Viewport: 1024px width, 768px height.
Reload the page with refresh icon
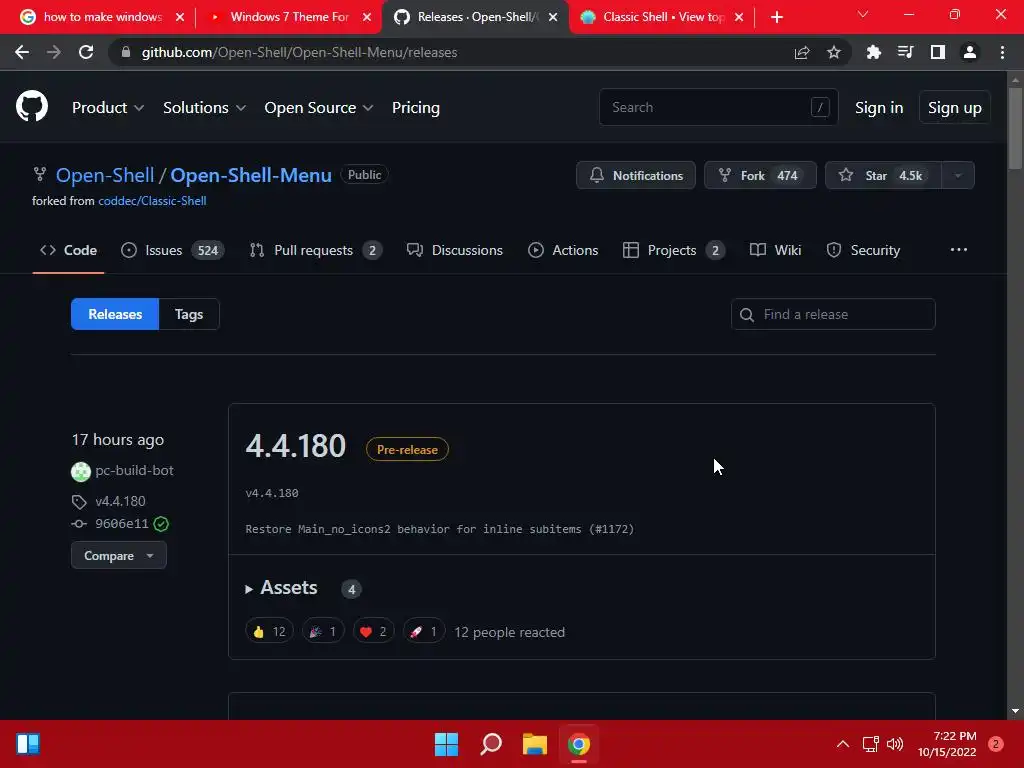click(86, 52)
